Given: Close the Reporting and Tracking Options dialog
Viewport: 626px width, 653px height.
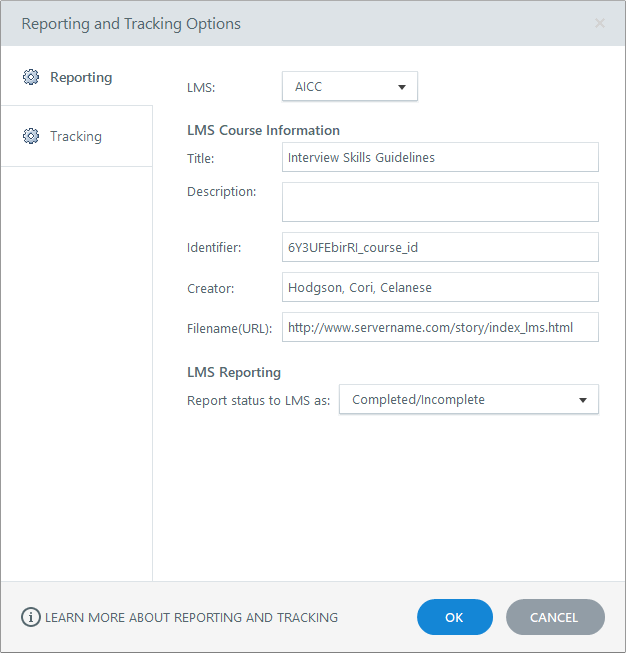Looking at the screenshot, I should coord(600,23).
